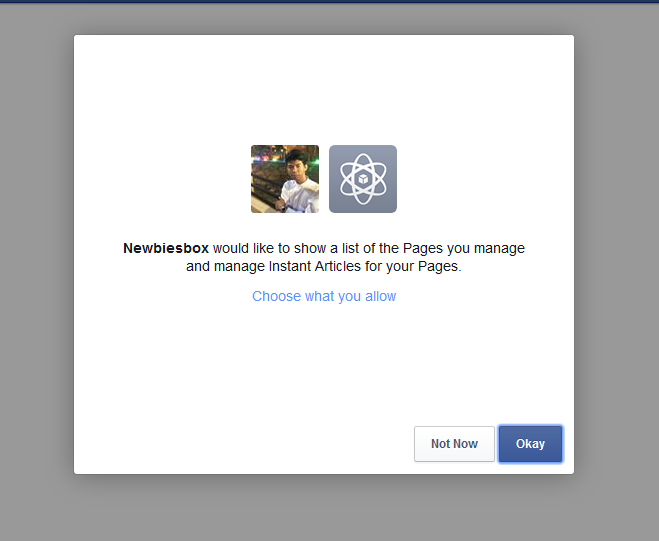
Task: Open the Choose what you allow link
Action: [x=324, y=296]
